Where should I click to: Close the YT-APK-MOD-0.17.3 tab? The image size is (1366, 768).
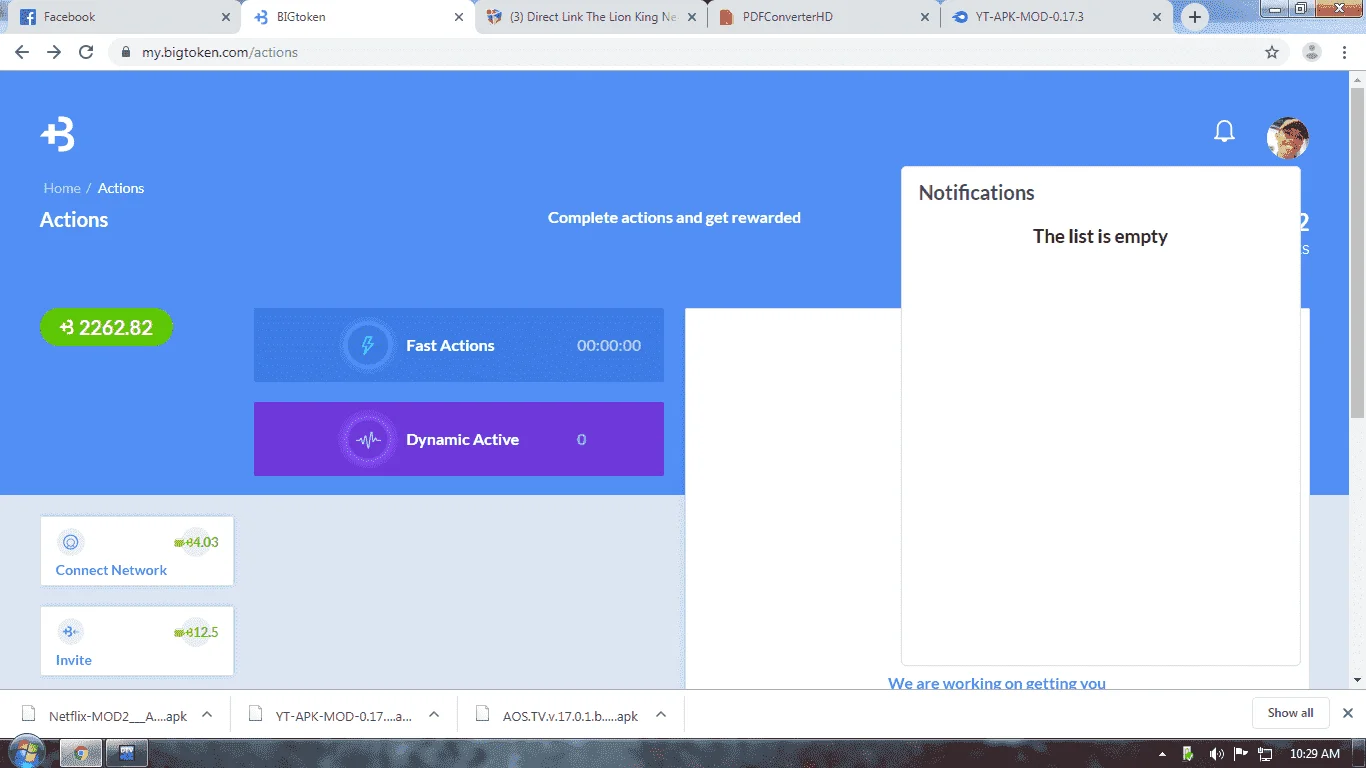tap(1157, 17)
